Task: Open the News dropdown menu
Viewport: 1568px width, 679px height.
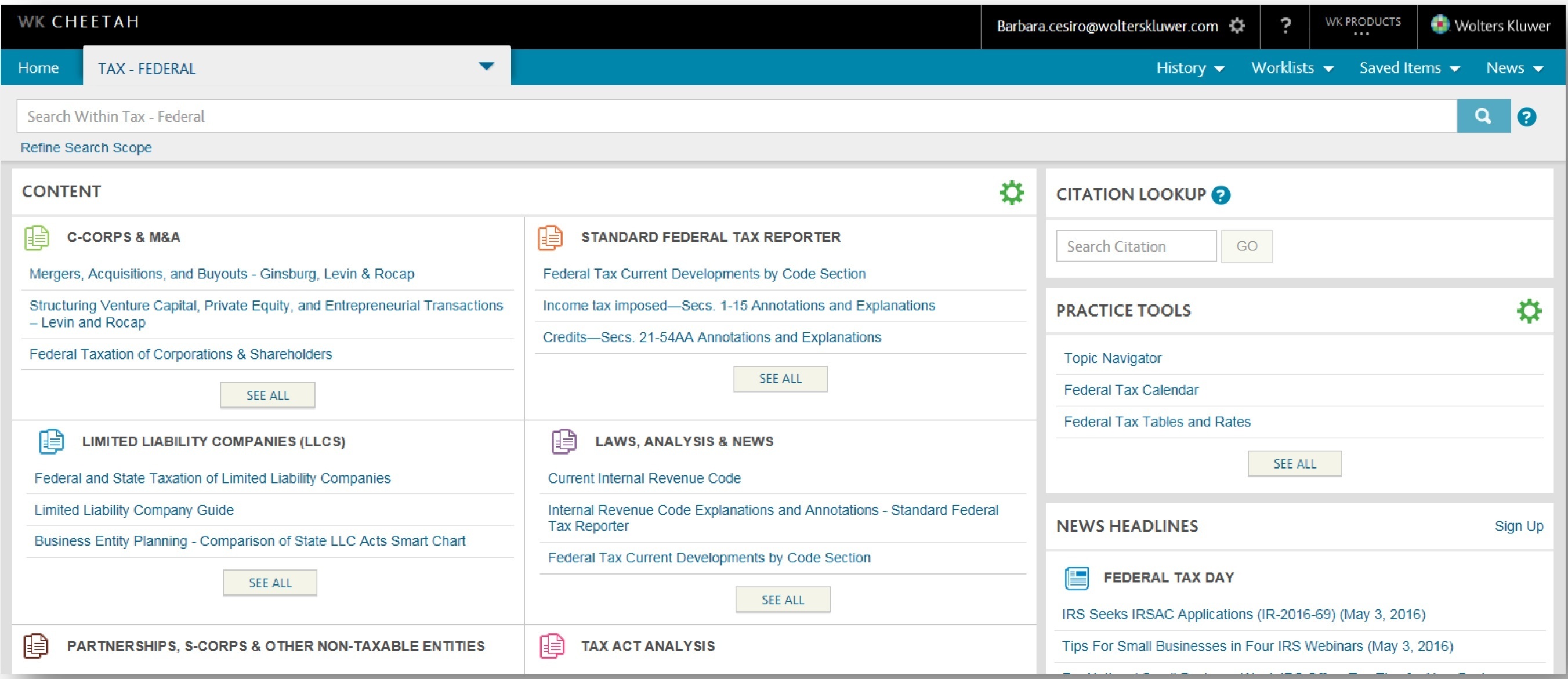Action: (1515, 68)
